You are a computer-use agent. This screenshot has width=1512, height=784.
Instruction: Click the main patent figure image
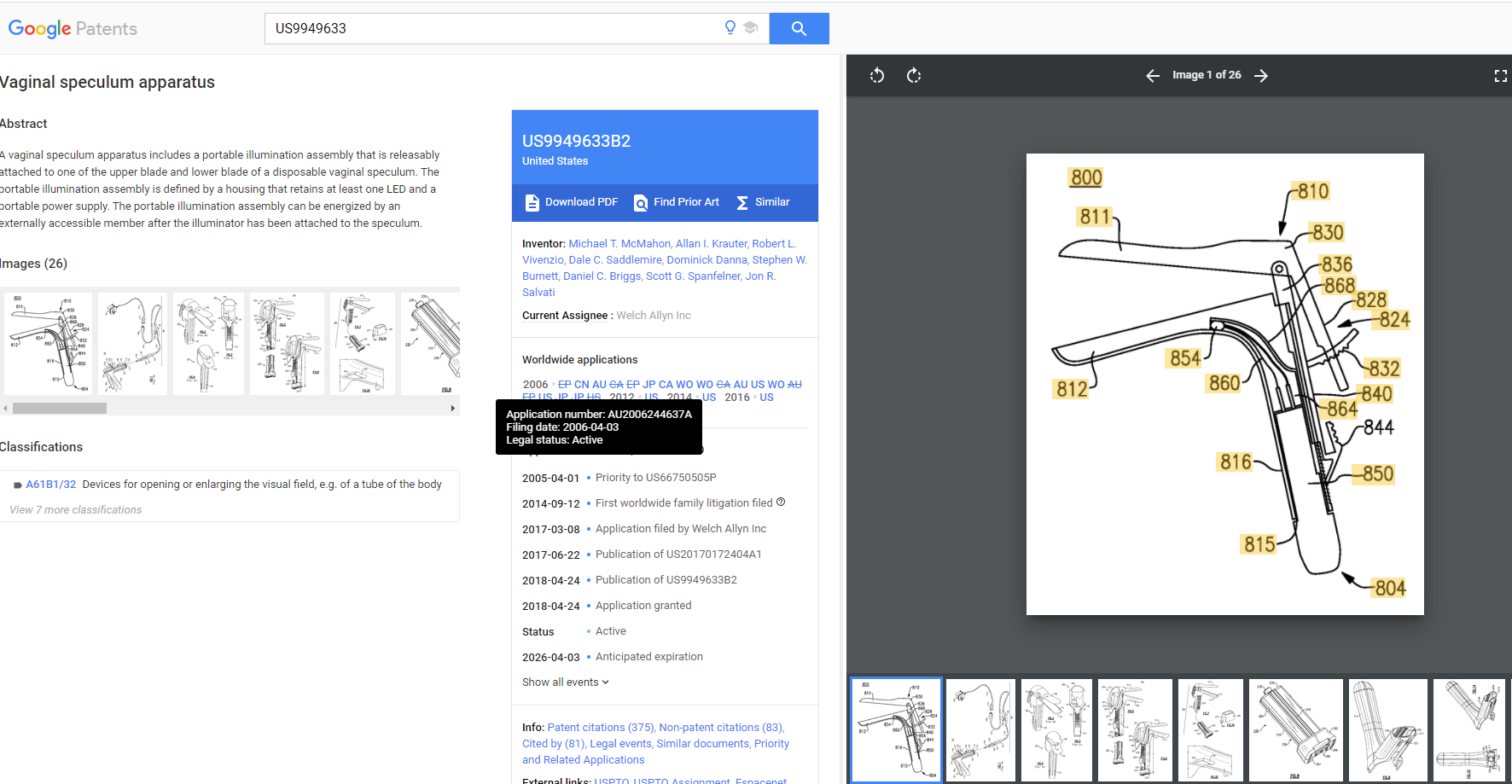point(1224,384)
